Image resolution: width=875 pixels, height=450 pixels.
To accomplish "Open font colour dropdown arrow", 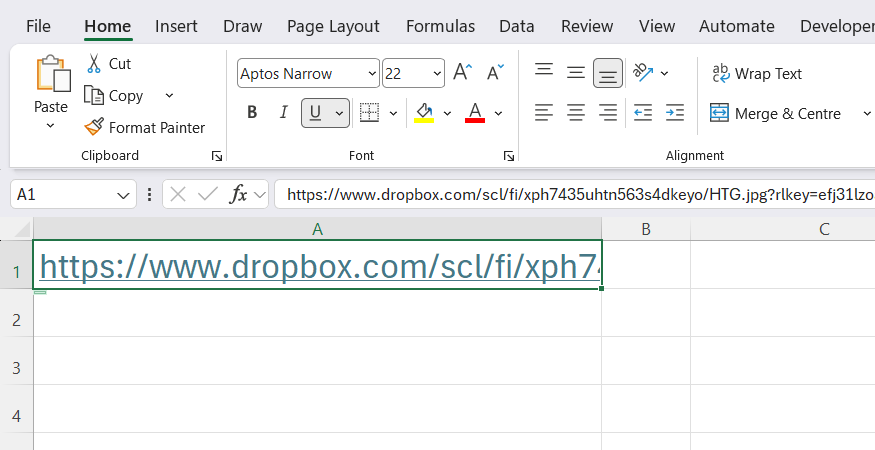I will pyautogui.click(x=498, y=113).
